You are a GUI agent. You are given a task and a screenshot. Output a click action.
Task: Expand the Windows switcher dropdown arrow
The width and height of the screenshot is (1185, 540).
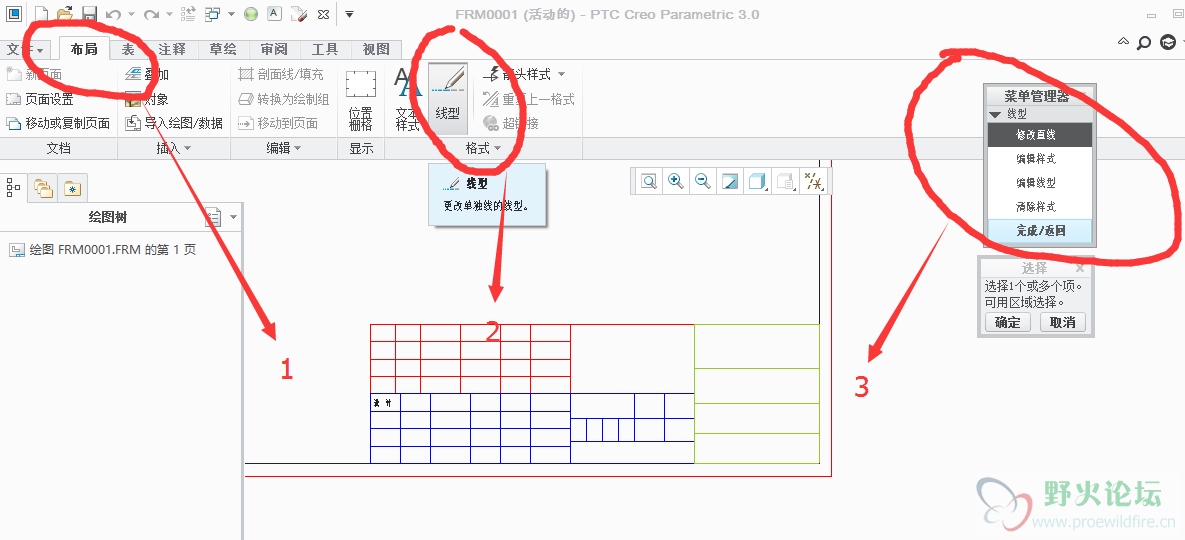(231, 14)
